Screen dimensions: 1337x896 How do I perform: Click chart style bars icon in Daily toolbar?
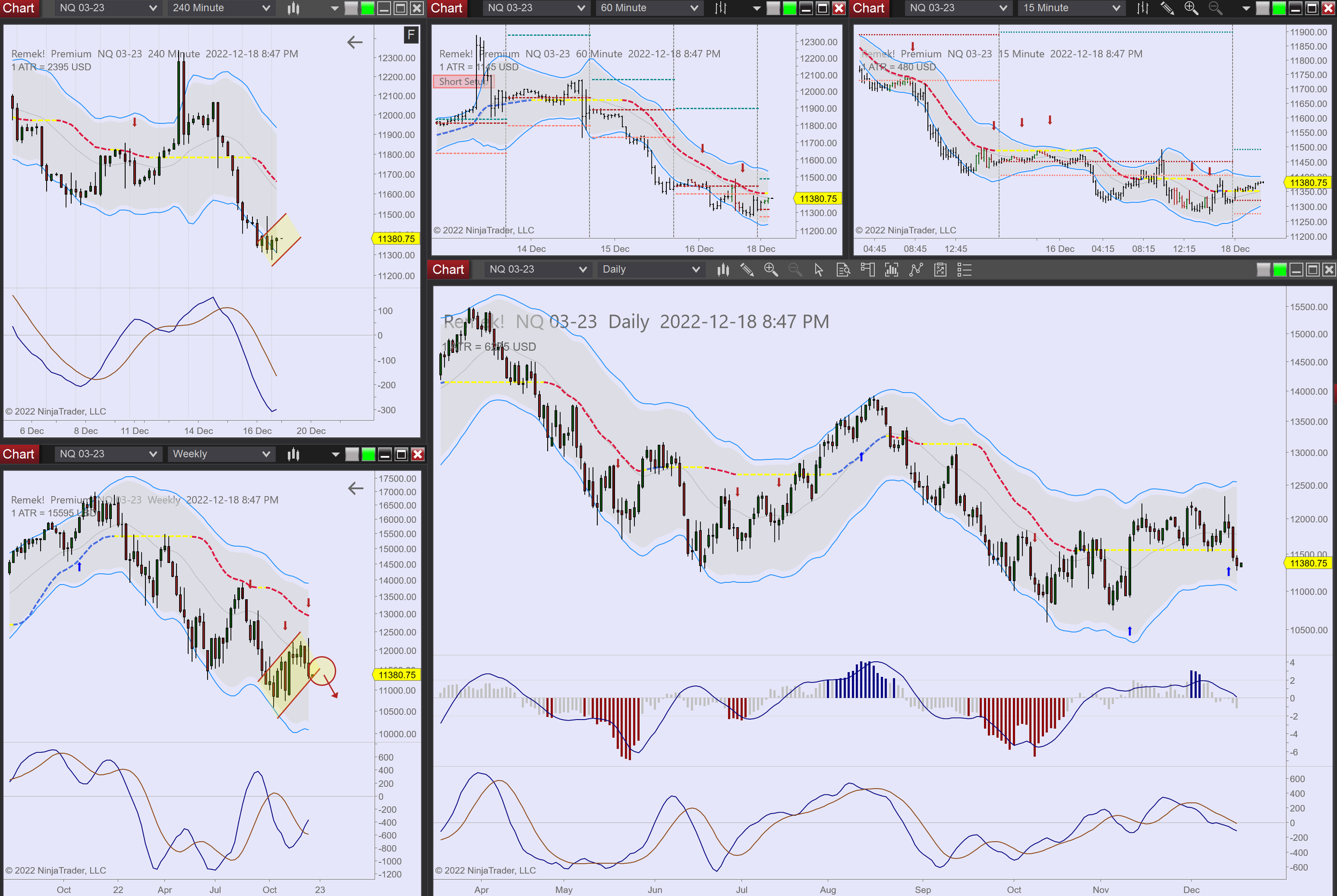pos(723,269)
